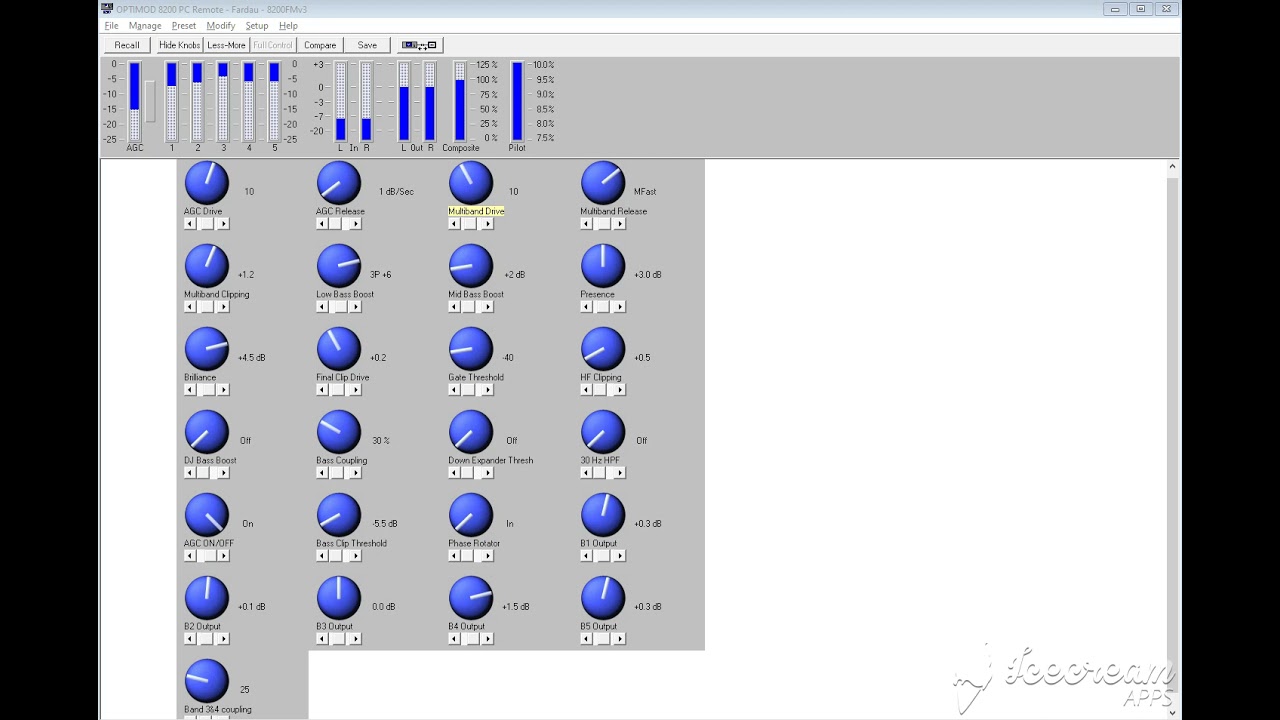Open the Modify menu

221,26
